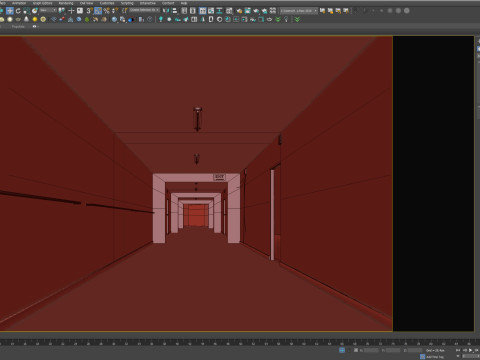Click the green tree foliage icon
The image size is (480, 360).
pos(87,19)
